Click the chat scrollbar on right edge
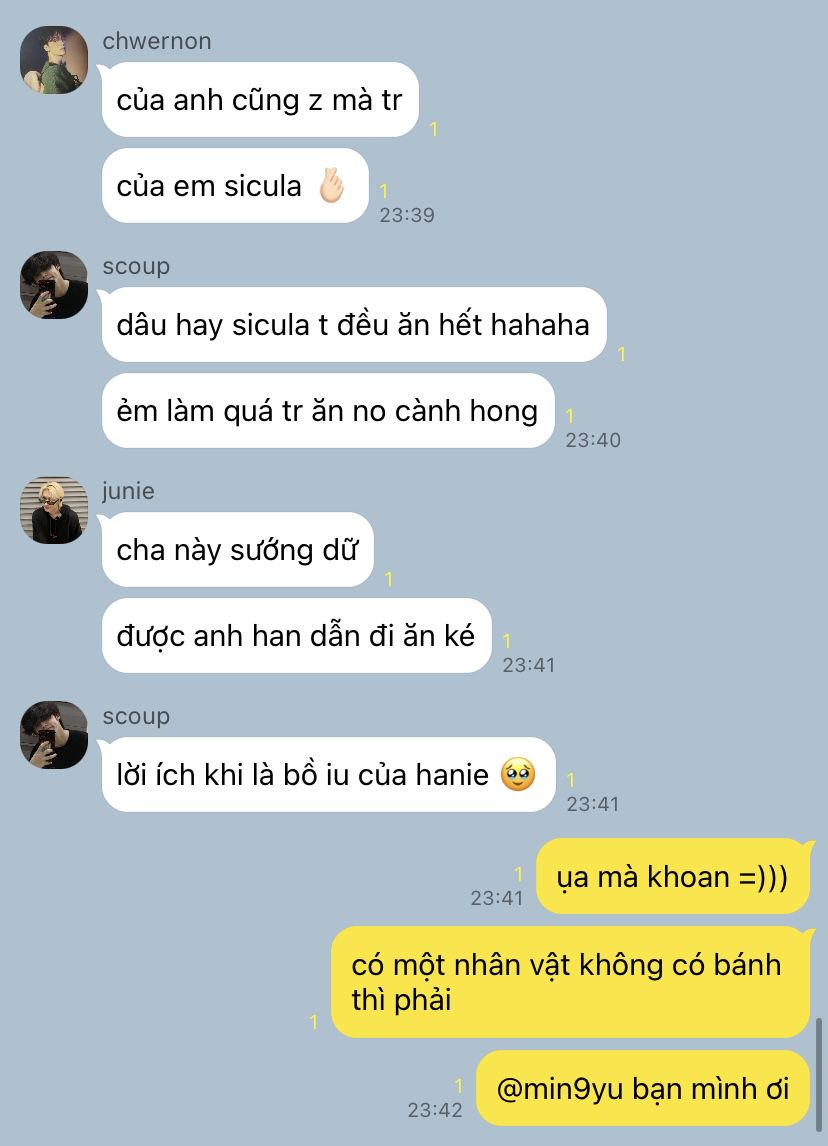828x1146 pixels. 818,1073
